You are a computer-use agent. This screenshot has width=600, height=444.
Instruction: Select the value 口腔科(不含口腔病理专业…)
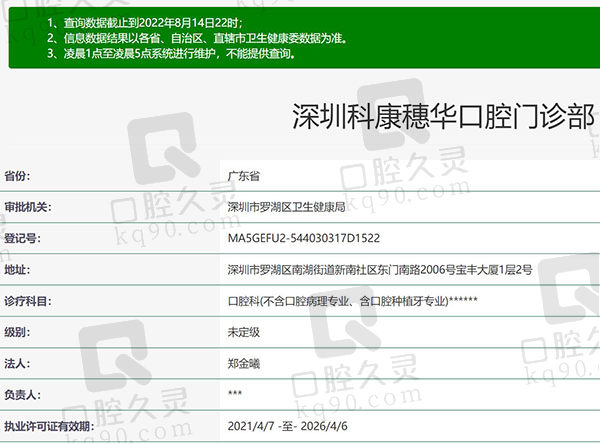click(x=352, y=301)
